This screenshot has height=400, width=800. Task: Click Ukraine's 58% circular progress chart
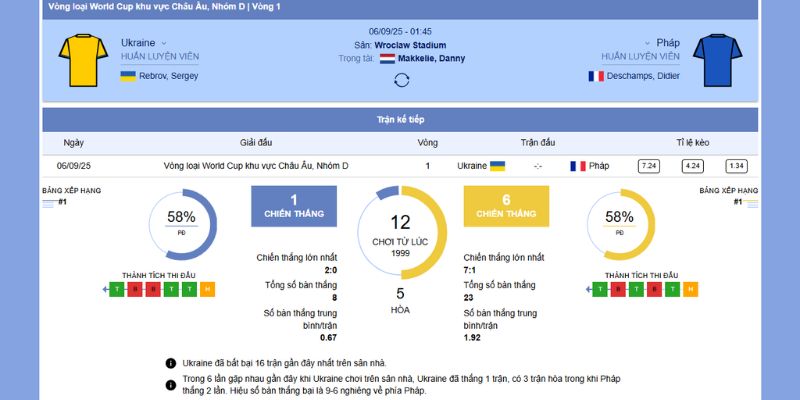[182, 225]
